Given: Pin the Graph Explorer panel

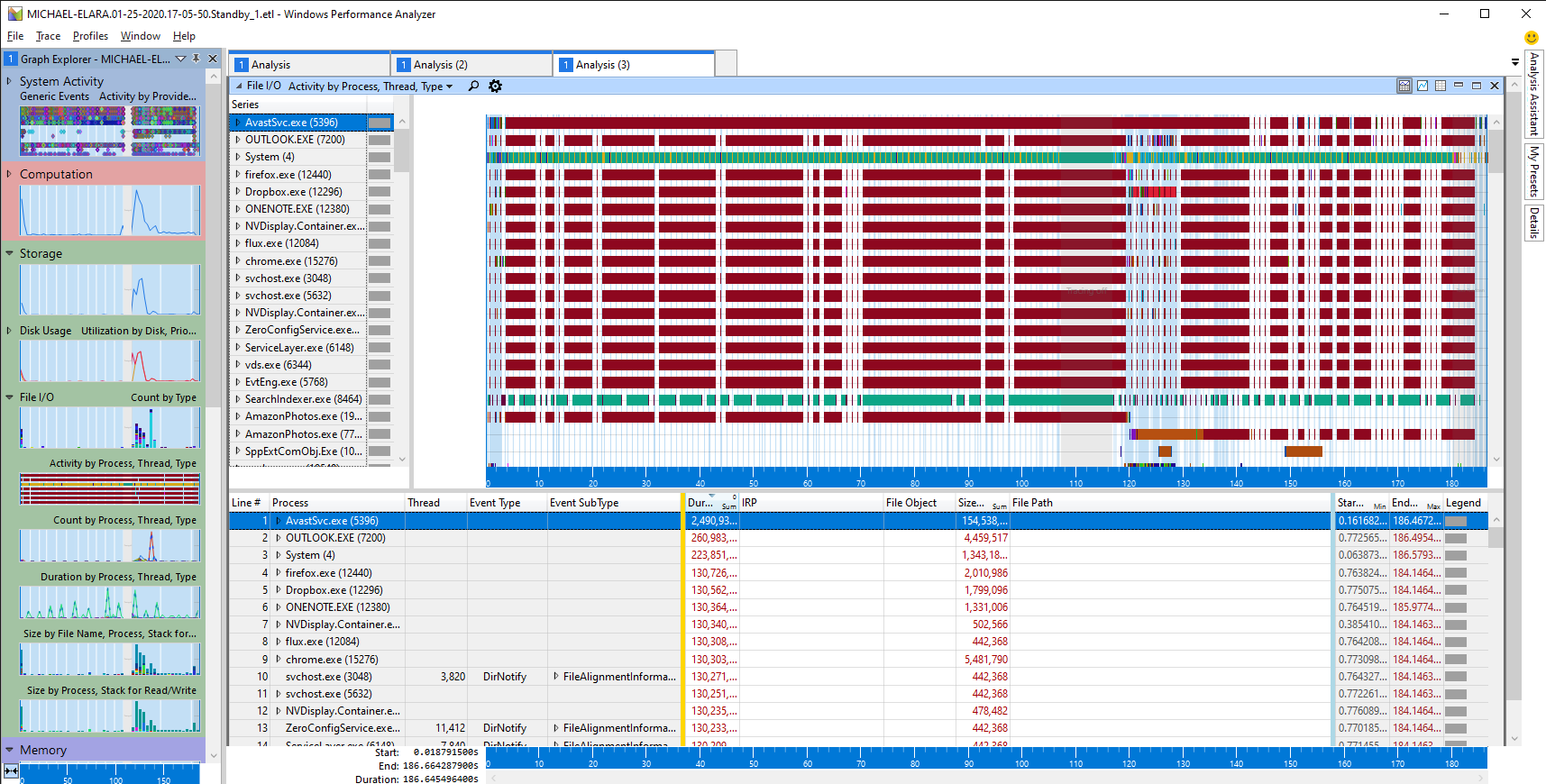Looking at the screenshot, I should [x=197, y=59].
